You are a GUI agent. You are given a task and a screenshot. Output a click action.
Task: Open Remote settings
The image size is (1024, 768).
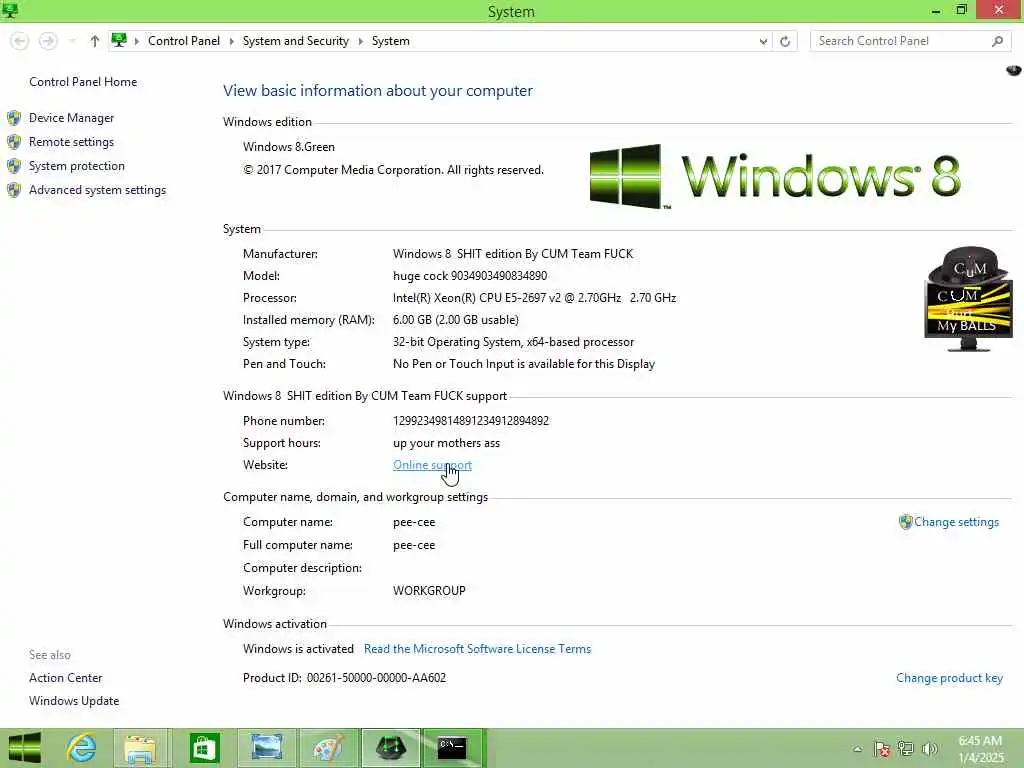coord(71,142)
